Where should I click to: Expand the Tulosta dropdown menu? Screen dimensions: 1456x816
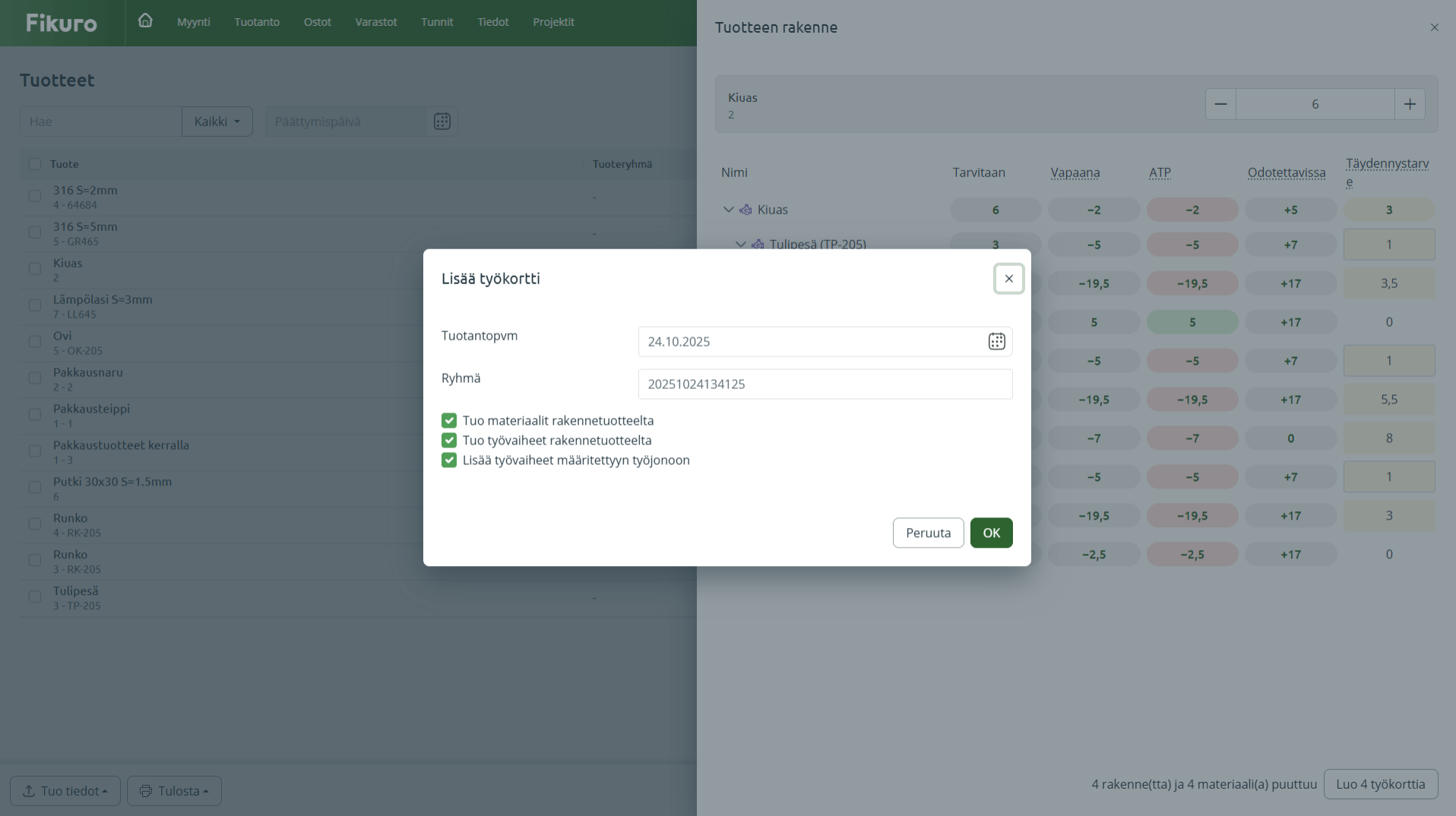pyautogui.click(x=174, y=791)
